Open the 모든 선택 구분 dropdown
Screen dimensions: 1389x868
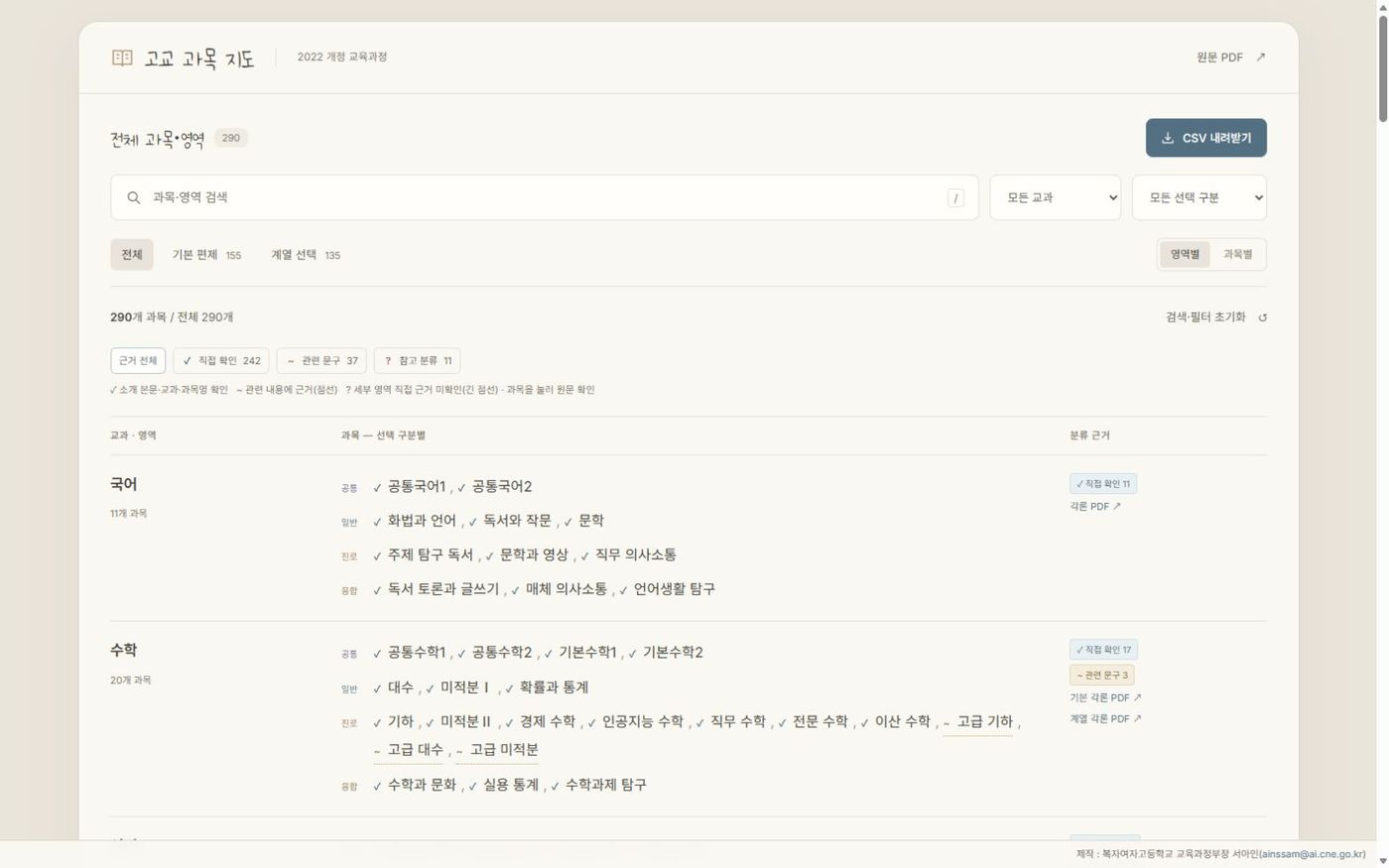1200,197
